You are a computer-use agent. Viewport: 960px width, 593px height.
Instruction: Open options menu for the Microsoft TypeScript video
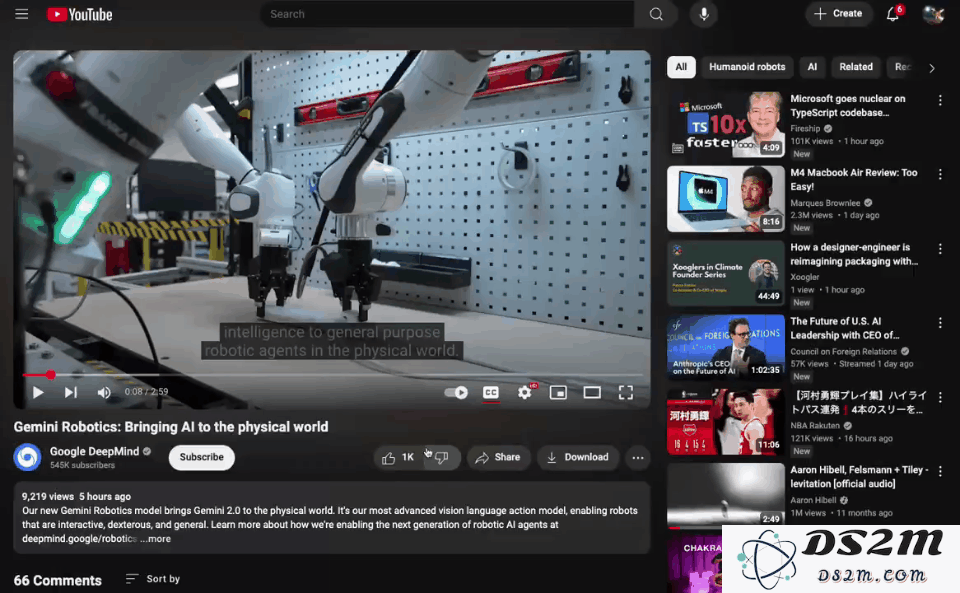point(940,100)
